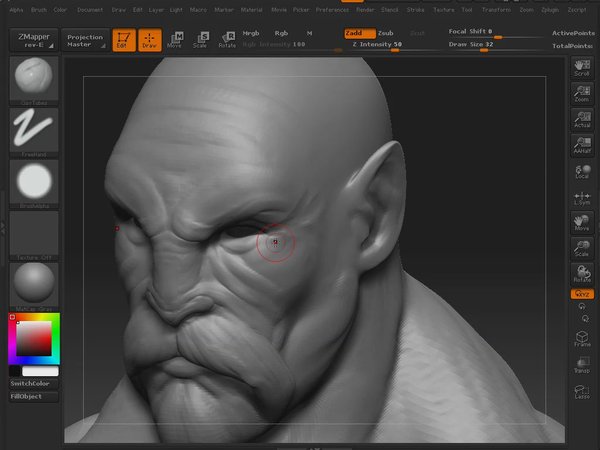
Task: Open the current brush picker thumbnail
Action: click(x=33, y=78)
